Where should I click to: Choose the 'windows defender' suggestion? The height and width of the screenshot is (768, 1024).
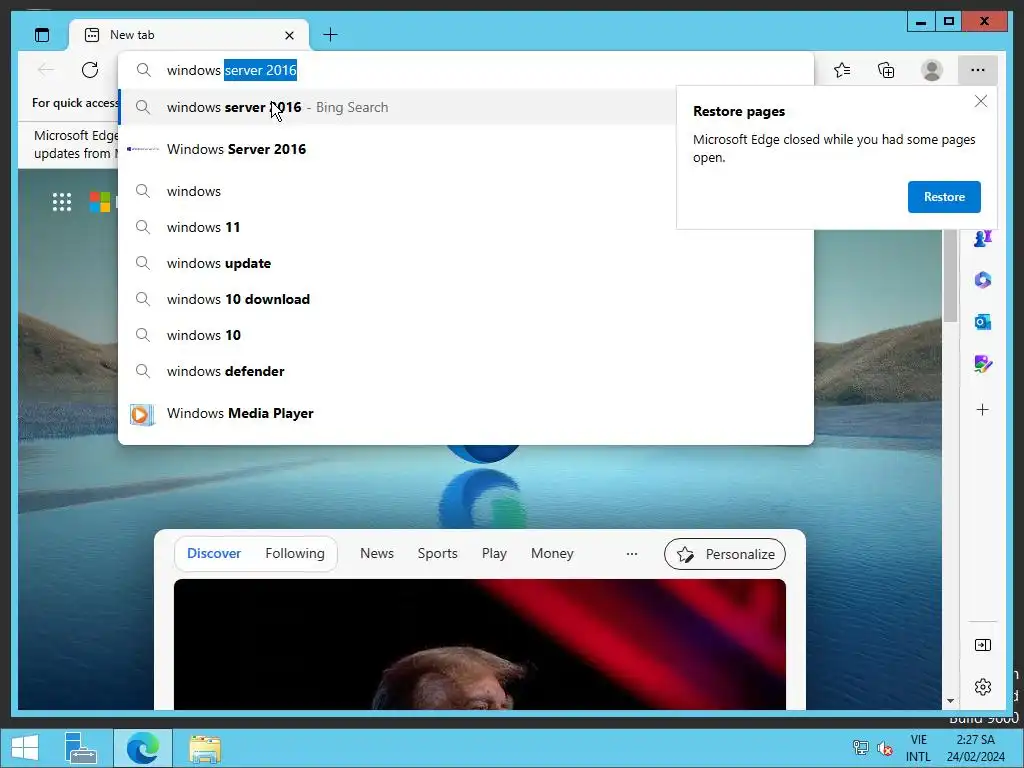pos(466,371)
